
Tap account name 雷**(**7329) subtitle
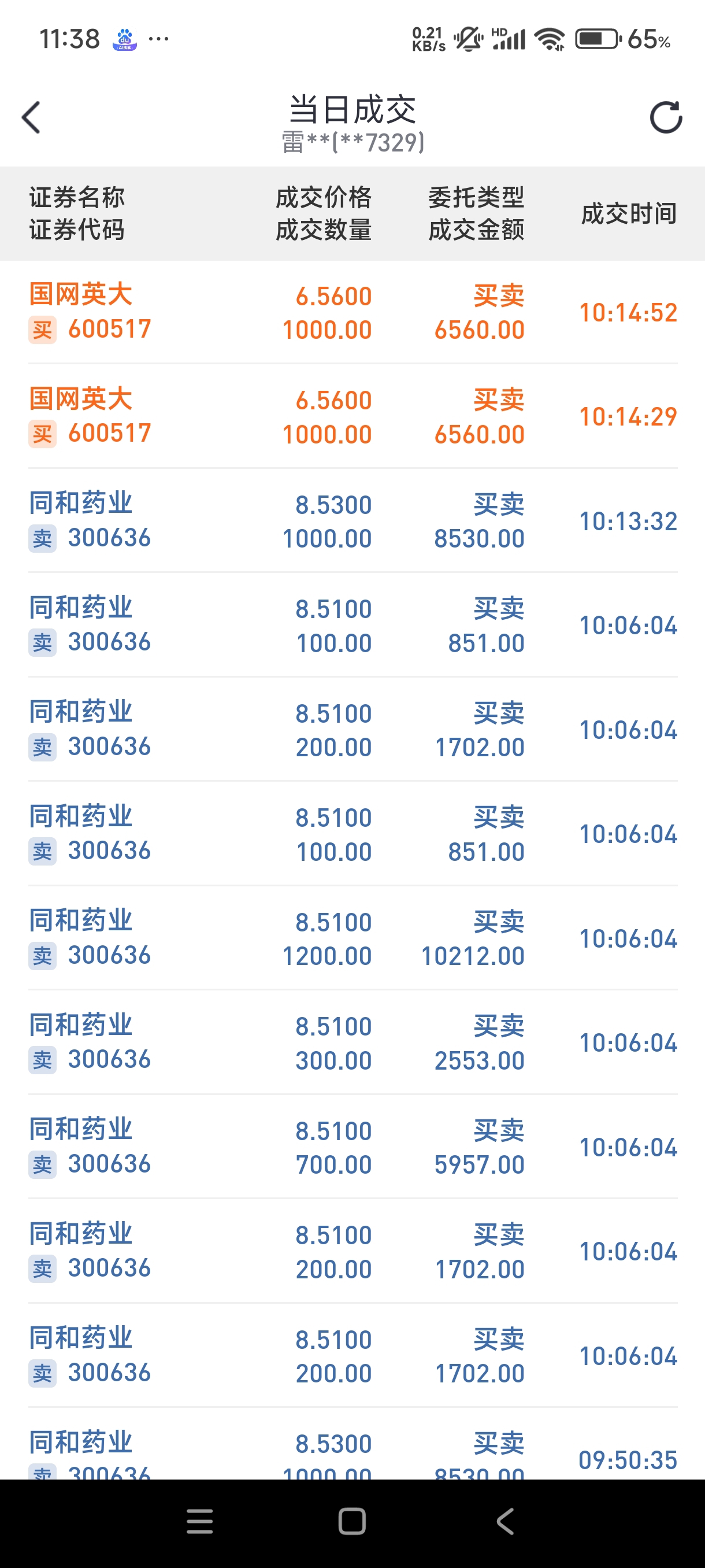pos(353,142)
